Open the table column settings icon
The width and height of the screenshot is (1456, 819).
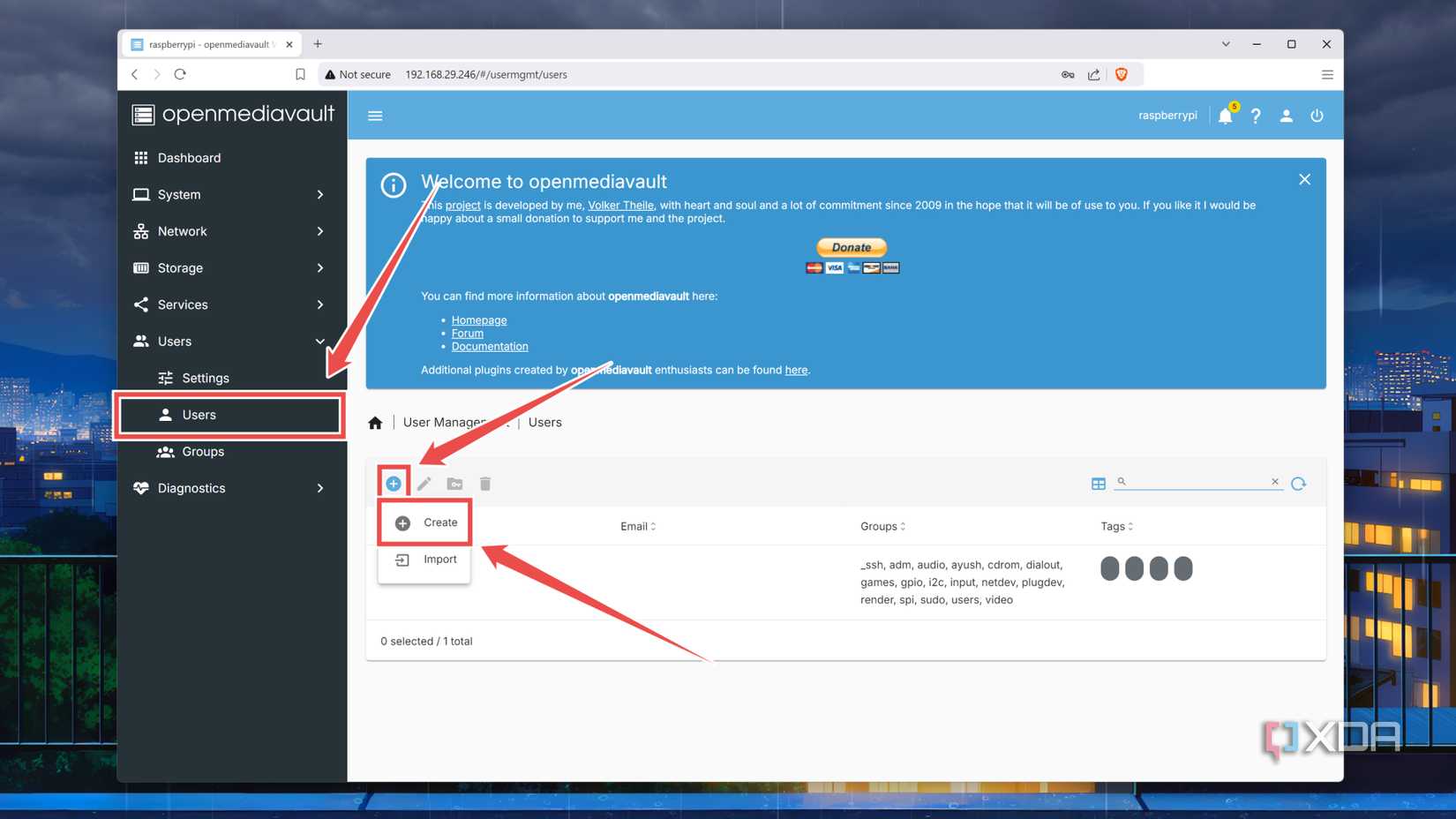click(x=1099, y=484)
